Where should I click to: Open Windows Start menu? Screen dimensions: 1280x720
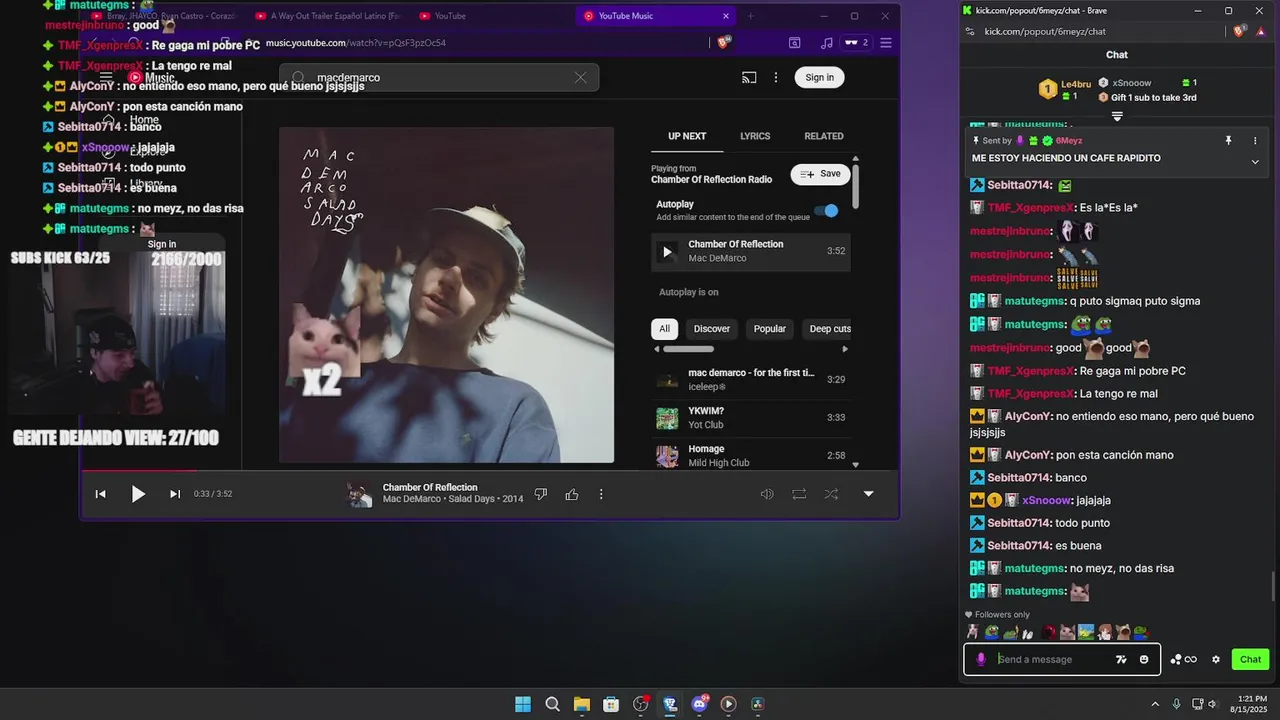[523, 704]
